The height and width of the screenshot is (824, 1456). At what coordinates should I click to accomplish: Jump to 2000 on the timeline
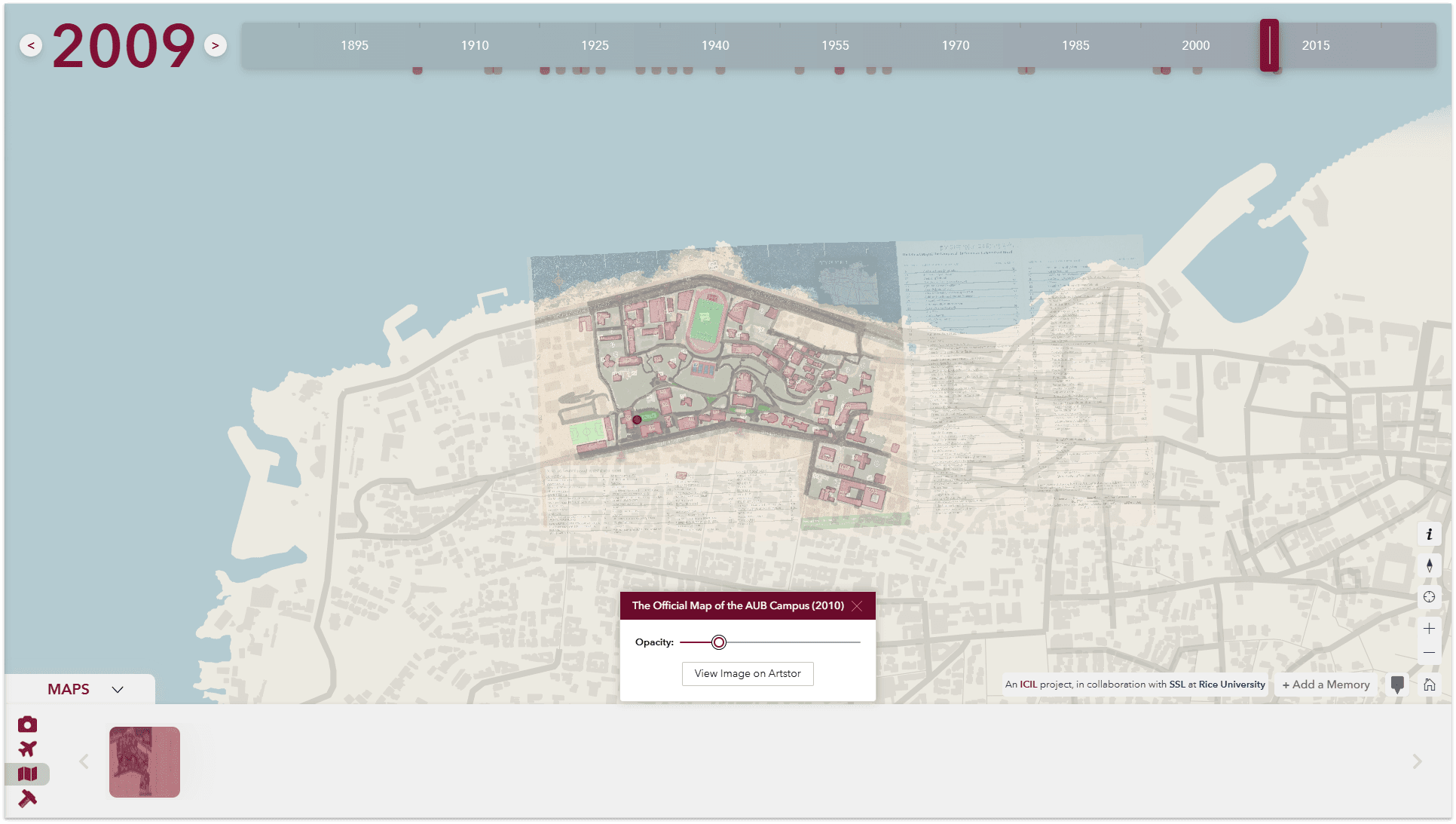(x=1196, y=45)
